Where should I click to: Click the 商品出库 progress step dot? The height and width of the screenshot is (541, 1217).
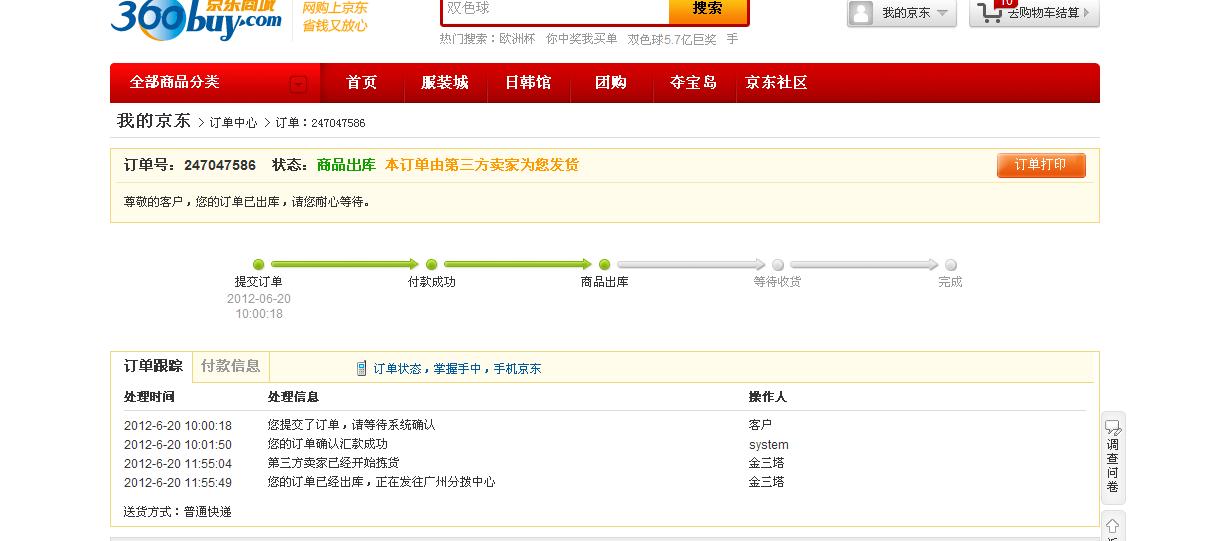coord(604,265)
